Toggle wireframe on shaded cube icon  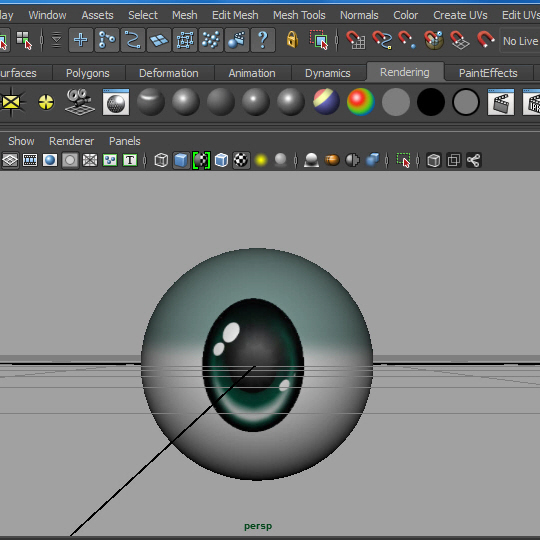221,160
